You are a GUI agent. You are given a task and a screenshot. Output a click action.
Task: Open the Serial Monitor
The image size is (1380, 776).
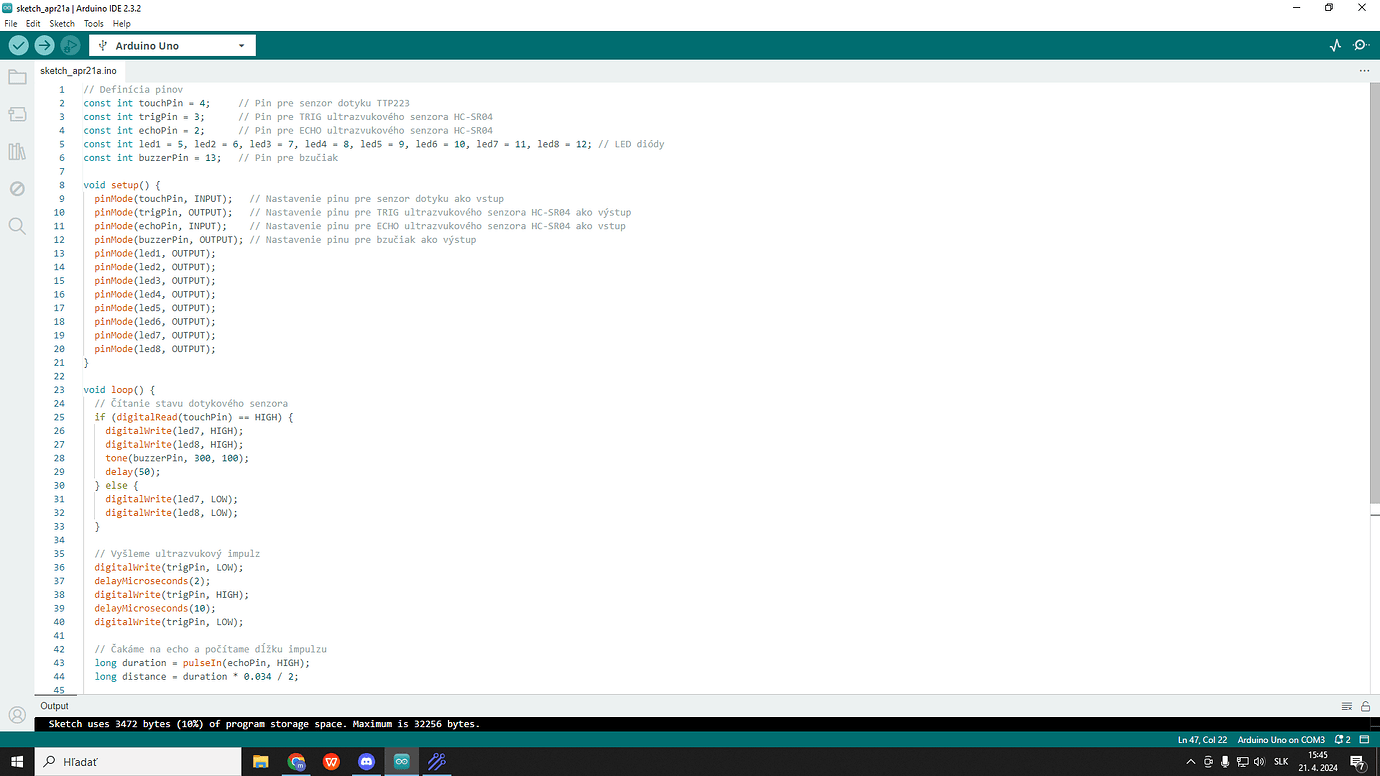1361,45
